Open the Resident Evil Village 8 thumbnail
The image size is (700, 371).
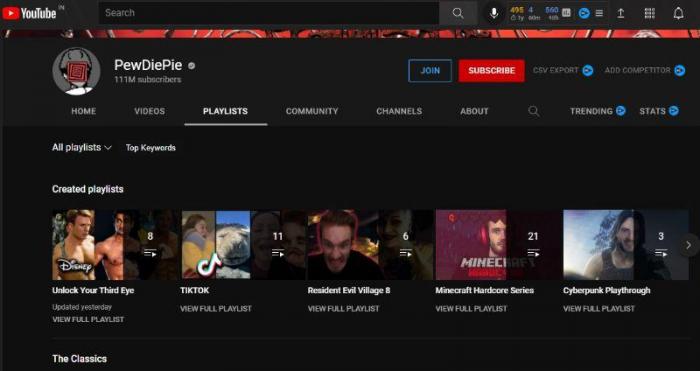(370, 245)
